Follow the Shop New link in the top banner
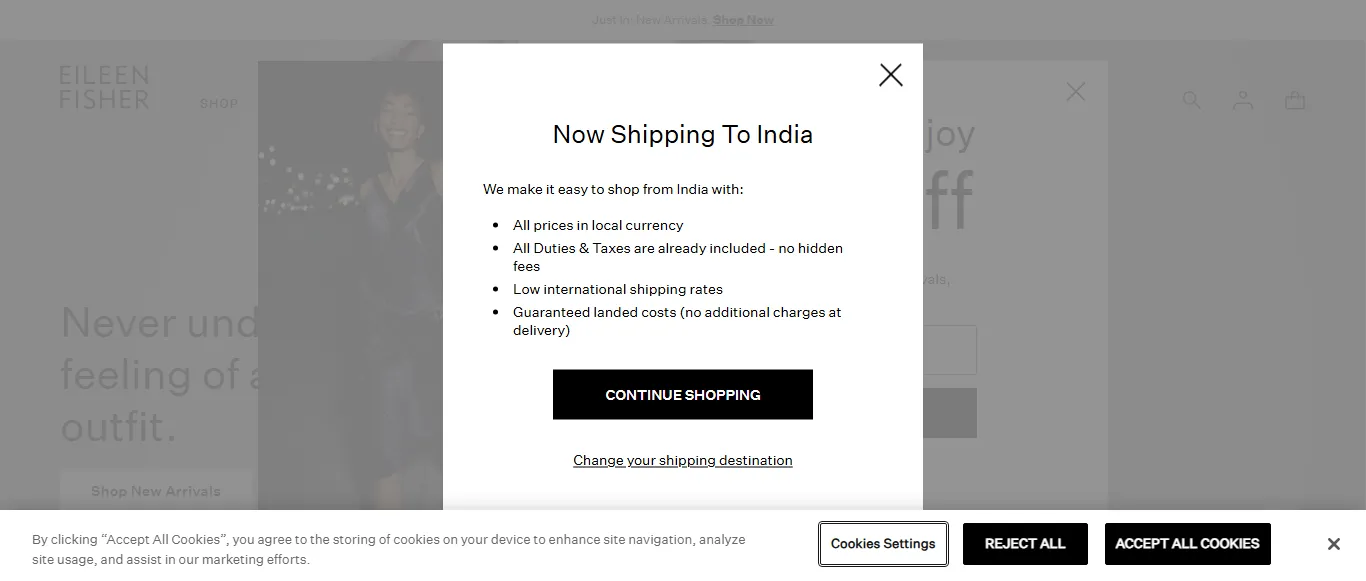This screenshot has height=581, width=1366. point(743,20)
